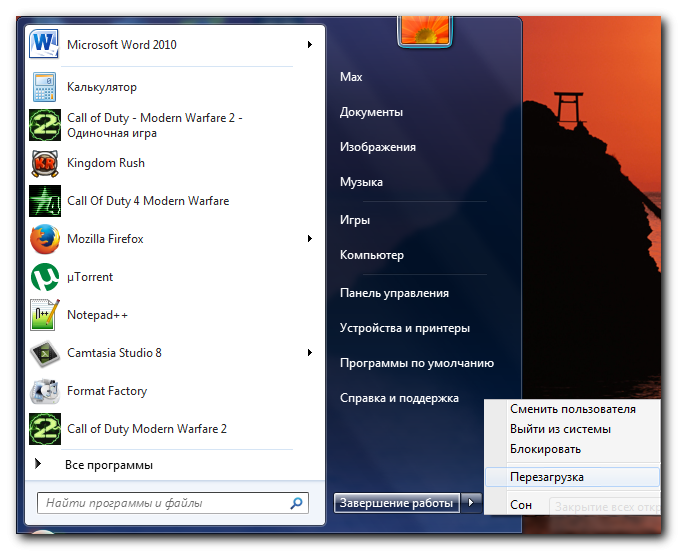Select the Сон sleep option
Viewport: 678px width, 551px height.
(521, 505)
